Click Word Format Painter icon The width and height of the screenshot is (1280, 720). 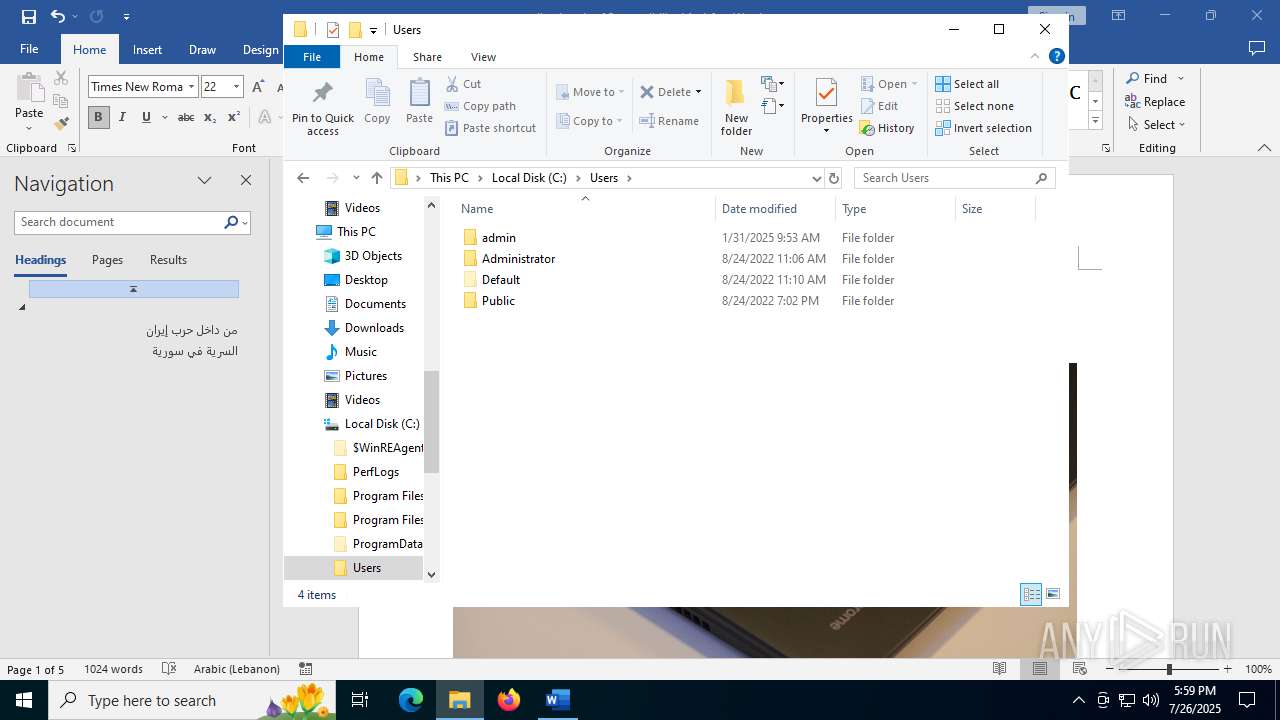click(61, 124)
